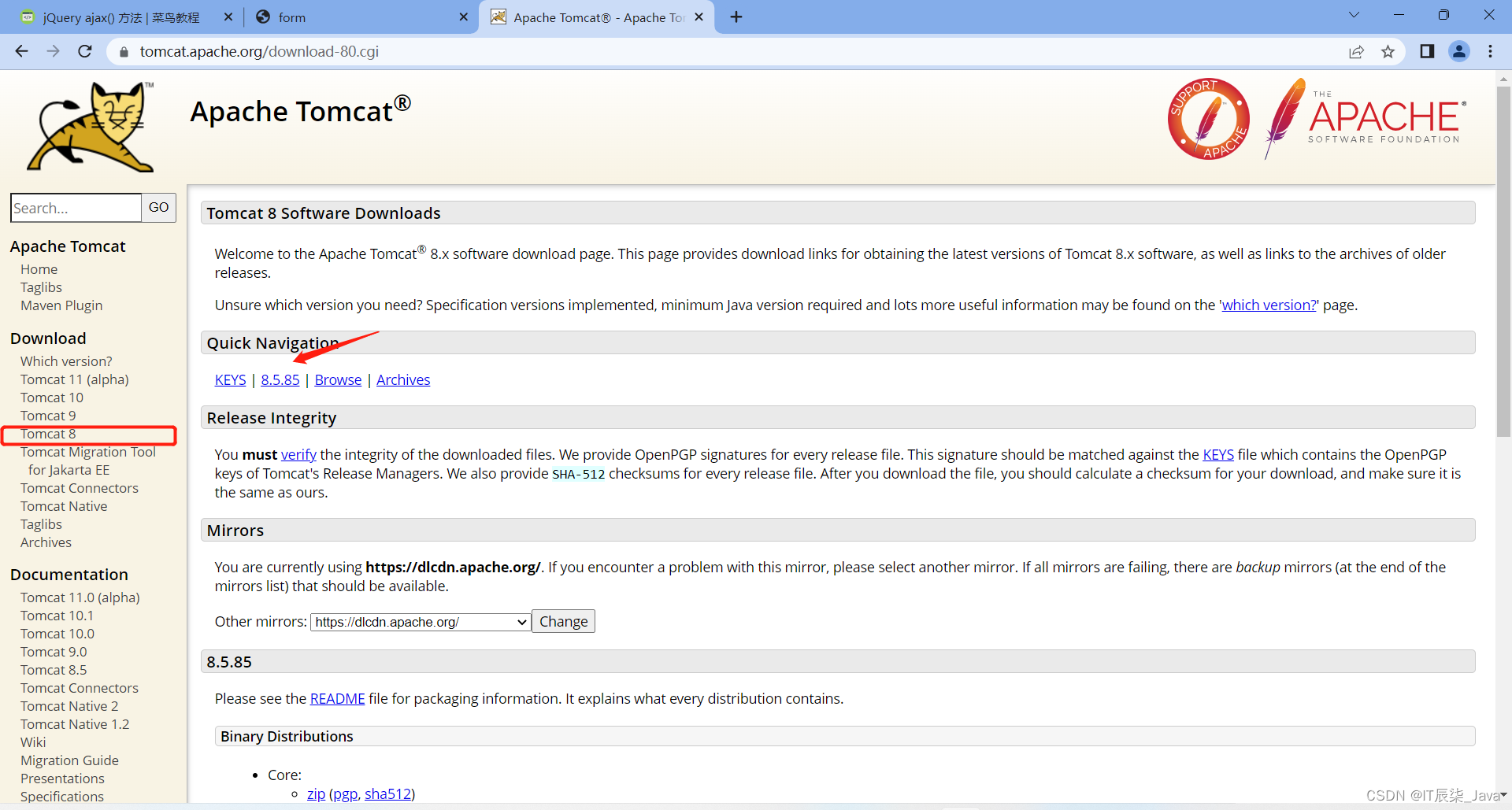This screenshot has width=1512, height=810.
Task: Open the Other mirrors dropdown
Action: click(x=421, y=622)
